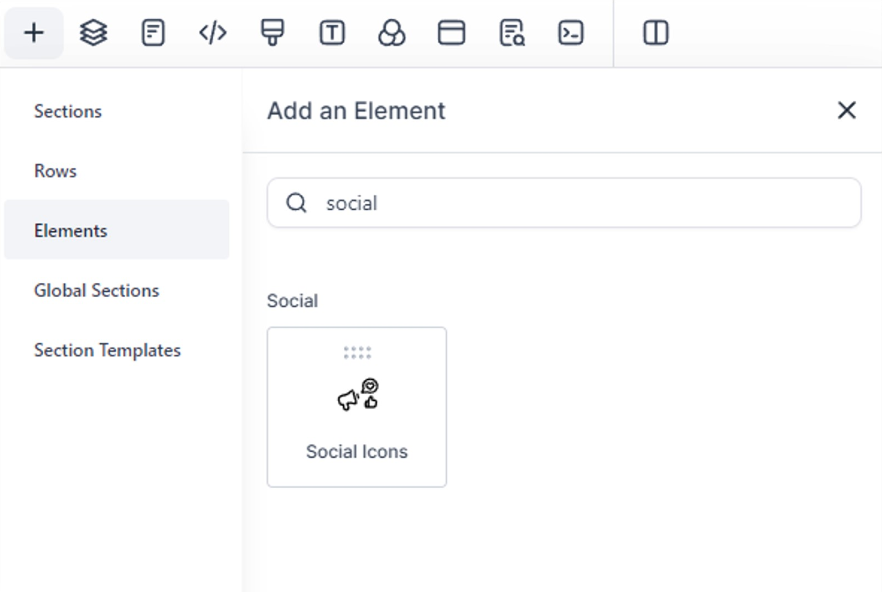Image resolution: width=882 pixels, height=592 pixels.
Task: Click the 'Add an Element' title
Action: tap(356, 111)
